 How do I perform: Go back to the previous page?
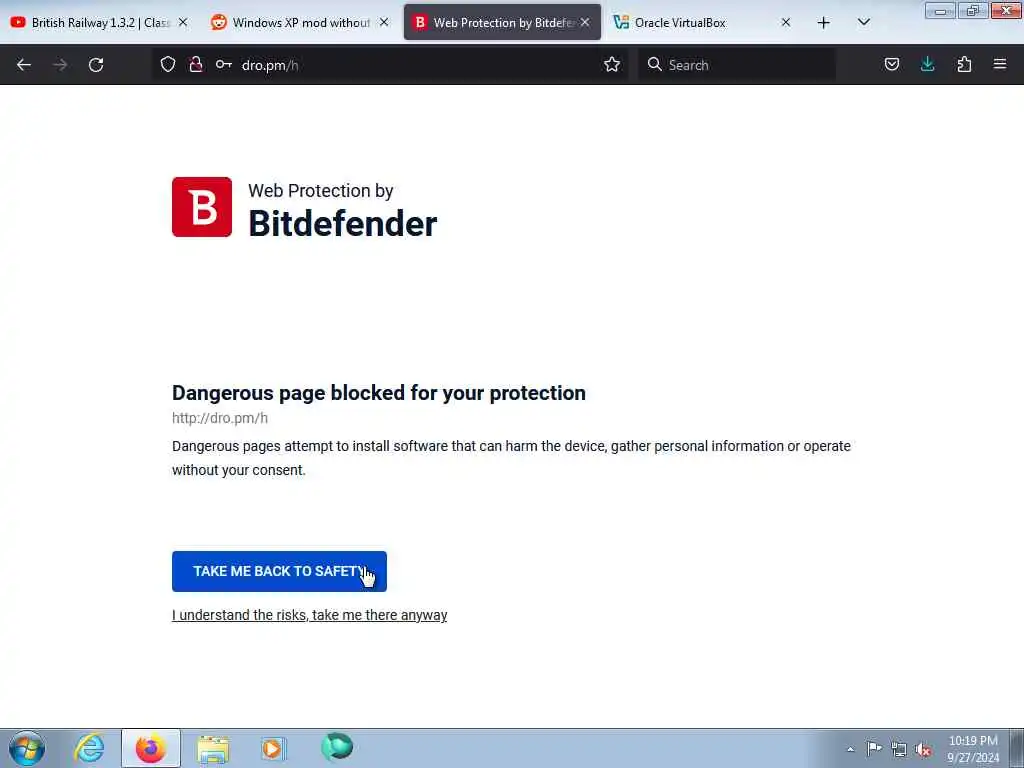pos(24,65)
